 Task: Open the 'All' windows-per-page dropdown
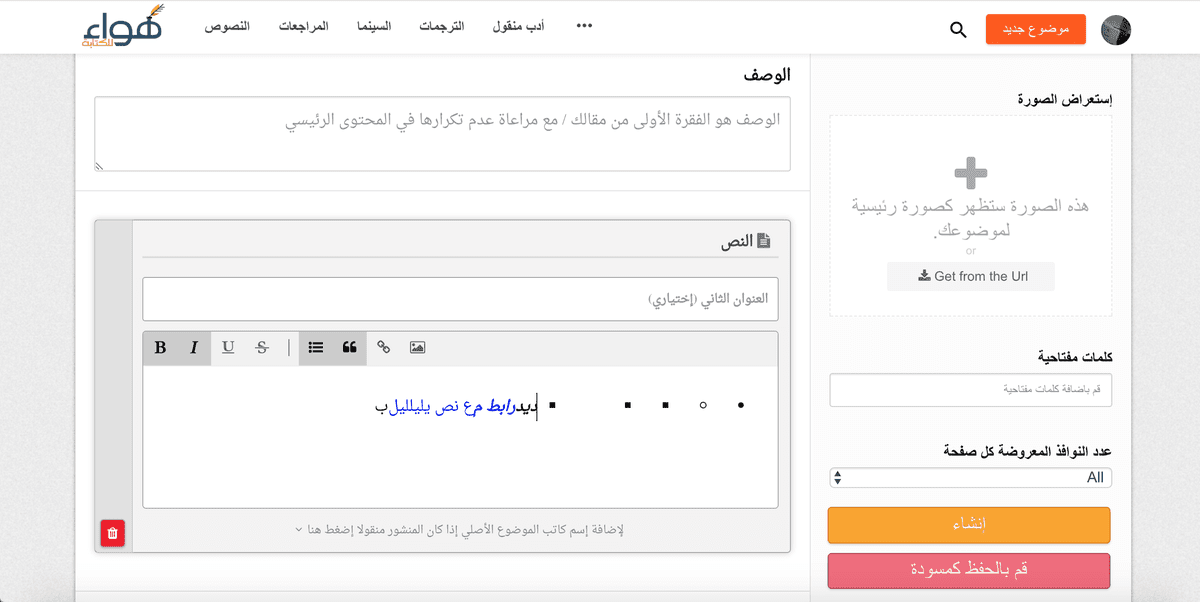point(969,477)
